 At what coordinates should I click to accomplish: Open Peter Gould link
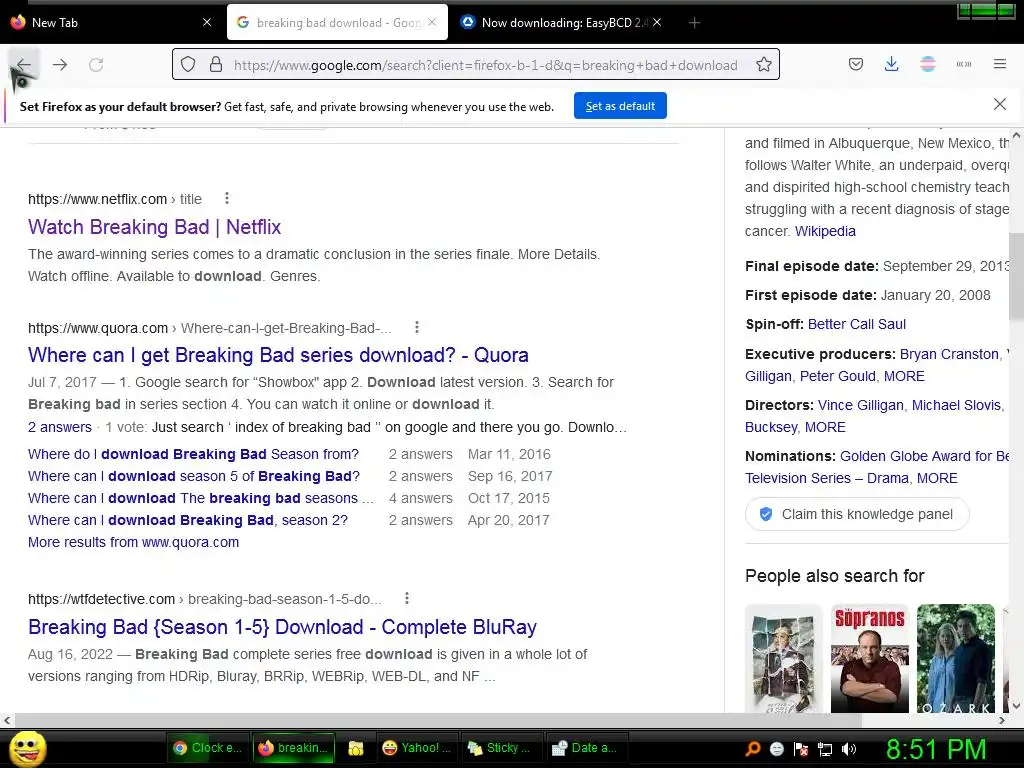pyautogui.click(x=838, y=376)
